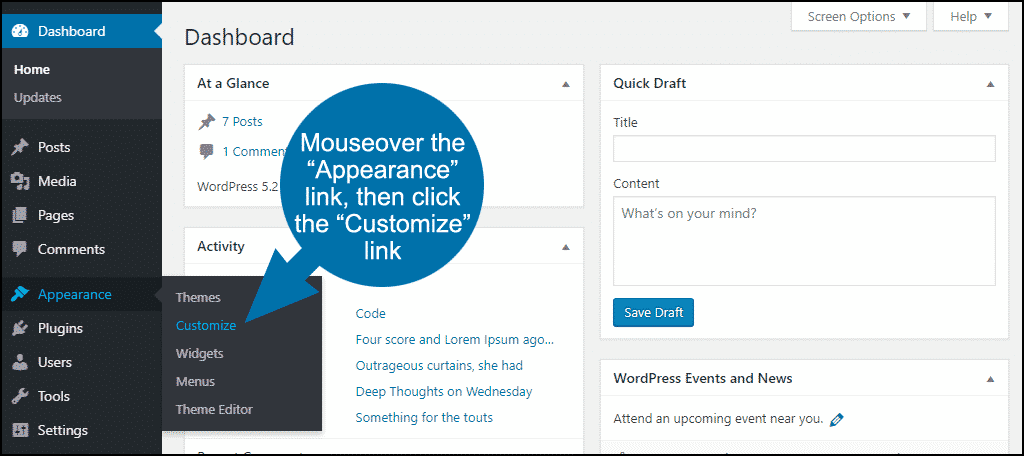This screenshot has width=1024, height=456.
Task: Open the Users menu label
Action: pos(54,362)
